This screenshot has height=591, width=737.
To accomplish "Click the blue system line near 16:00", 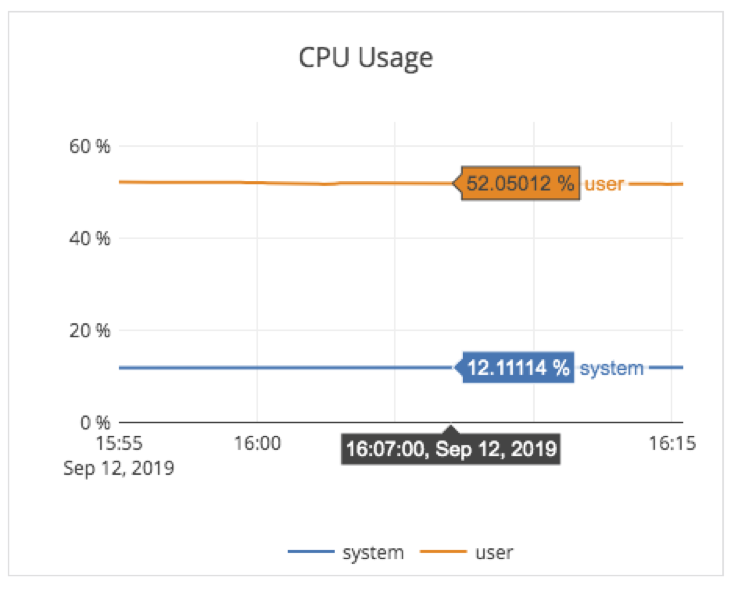I will (x=257, y=368).
